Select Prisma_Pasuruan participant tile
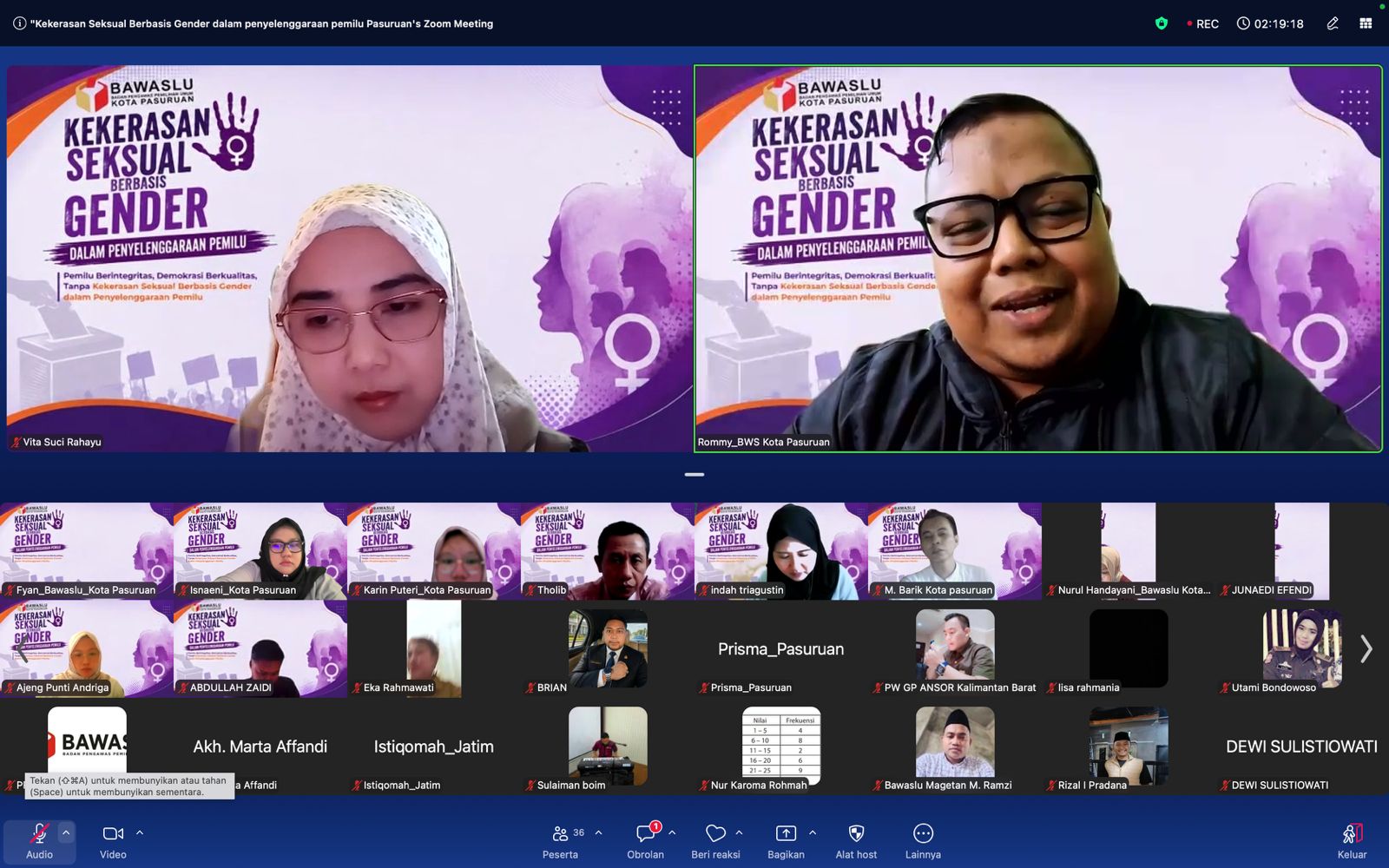Image resolution: width=1389 pixels, height=868 pixels. point(781,648)
